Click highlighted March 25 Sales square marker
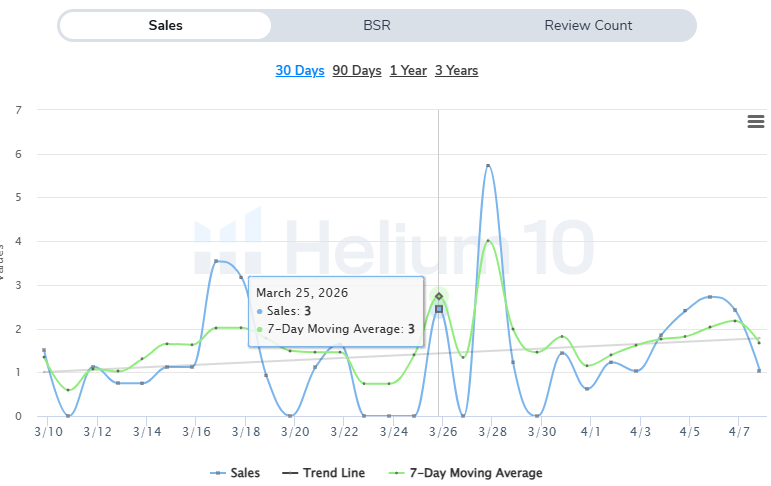 coord(439,309)
